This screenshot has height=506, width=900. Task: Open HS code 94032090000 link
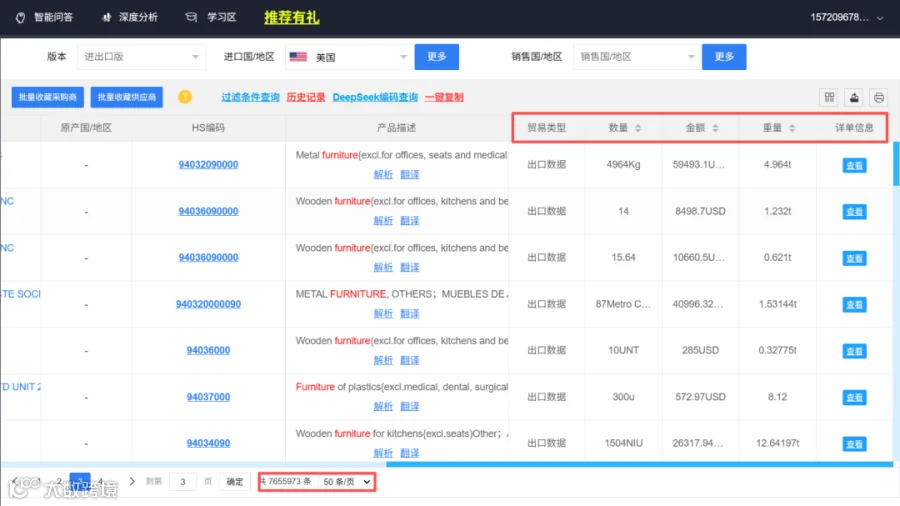coord(208,165)
